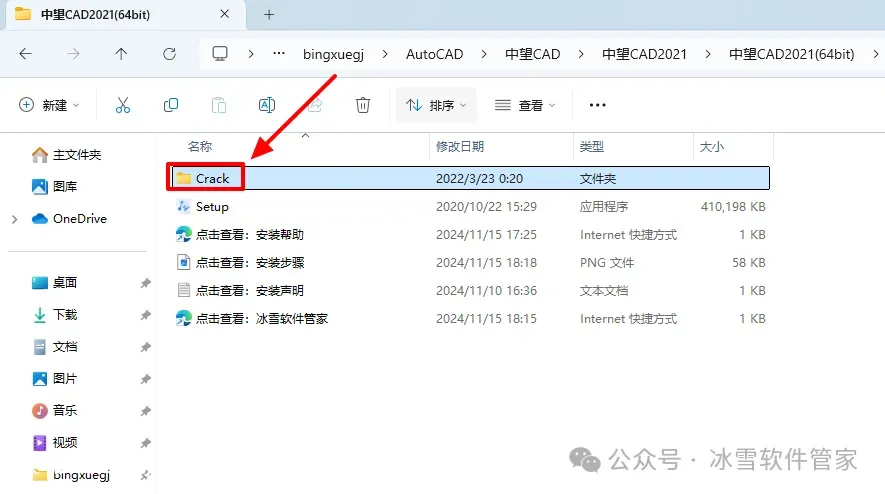The height and width of the screenshot is (494, 885).
Task: Navigate to 中望CAD2021 breadcrumb segment
Action: 644,54
